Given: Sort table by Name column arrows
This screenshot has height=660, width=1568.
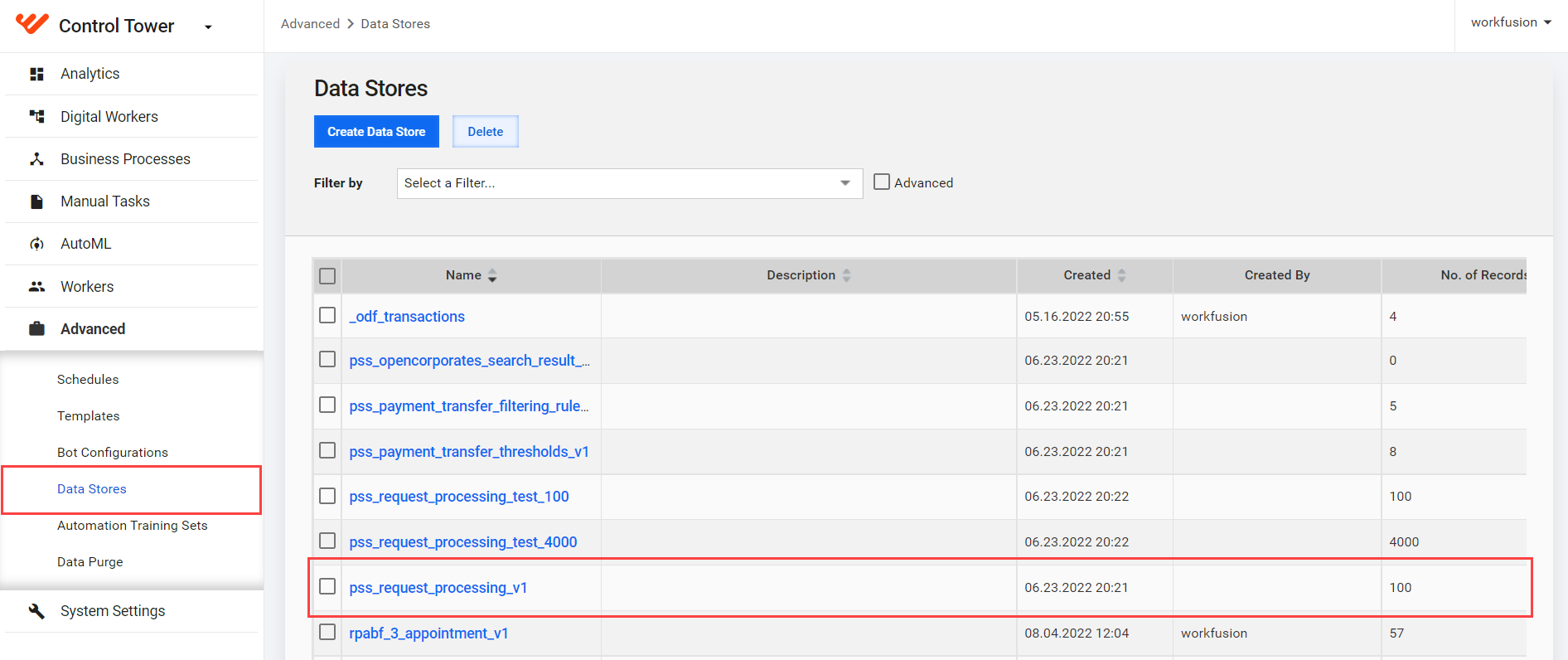Looking at the screenshot, I should pos(492,276).
